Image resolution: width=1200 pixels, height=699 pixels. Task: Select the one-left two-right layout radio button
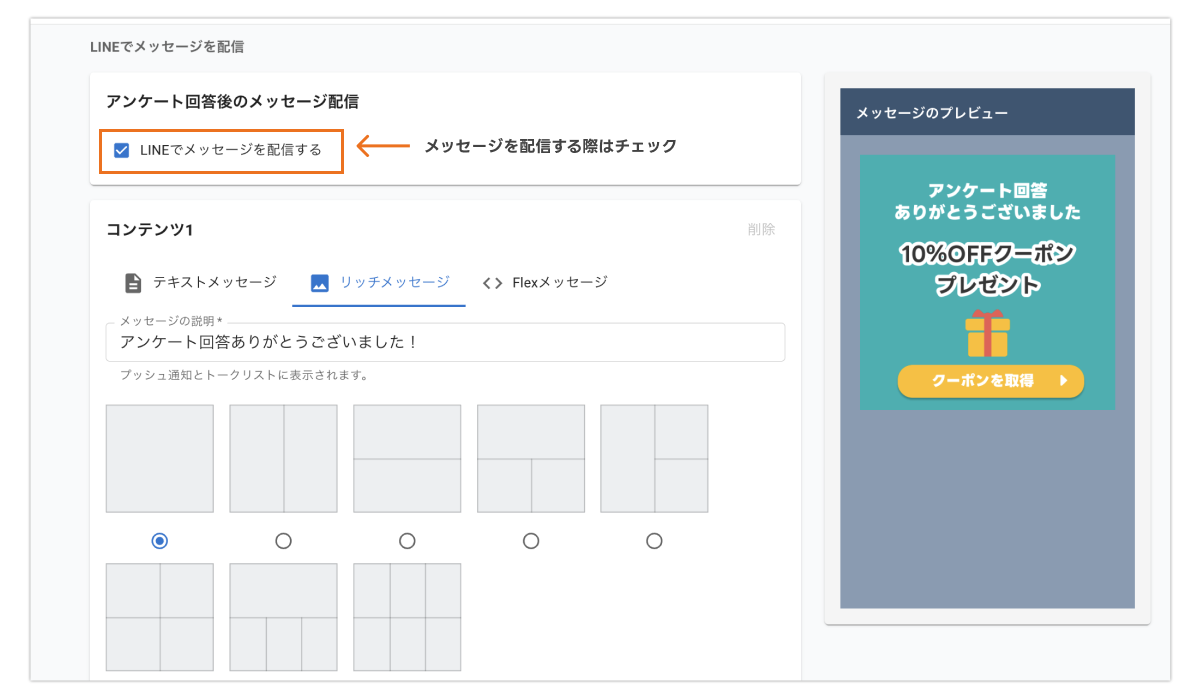click(x=654, y=541)
